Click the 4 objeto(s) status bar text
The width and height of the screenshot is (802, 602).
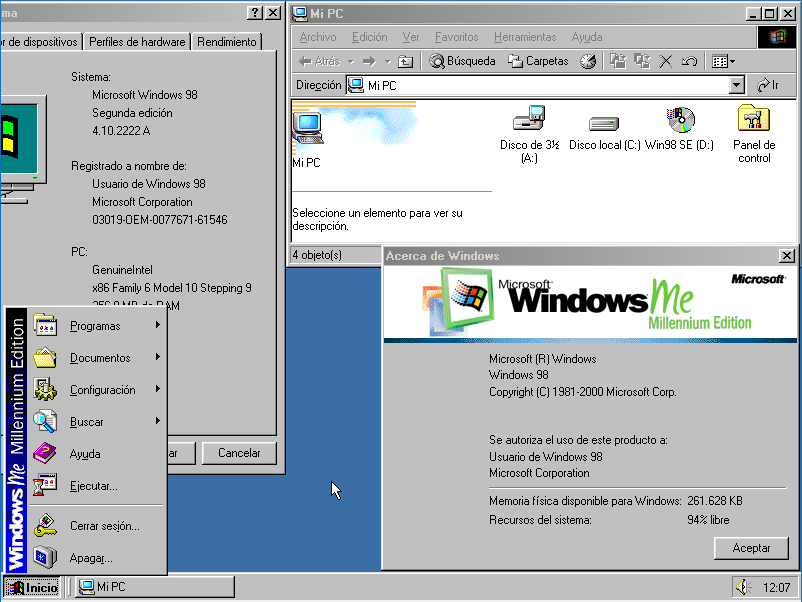click(317, 255)
